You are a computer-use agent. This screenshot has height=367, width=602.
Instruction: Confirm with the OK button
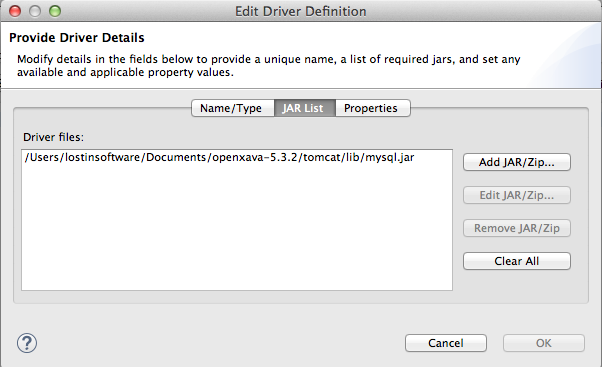[x=544, y=343]
